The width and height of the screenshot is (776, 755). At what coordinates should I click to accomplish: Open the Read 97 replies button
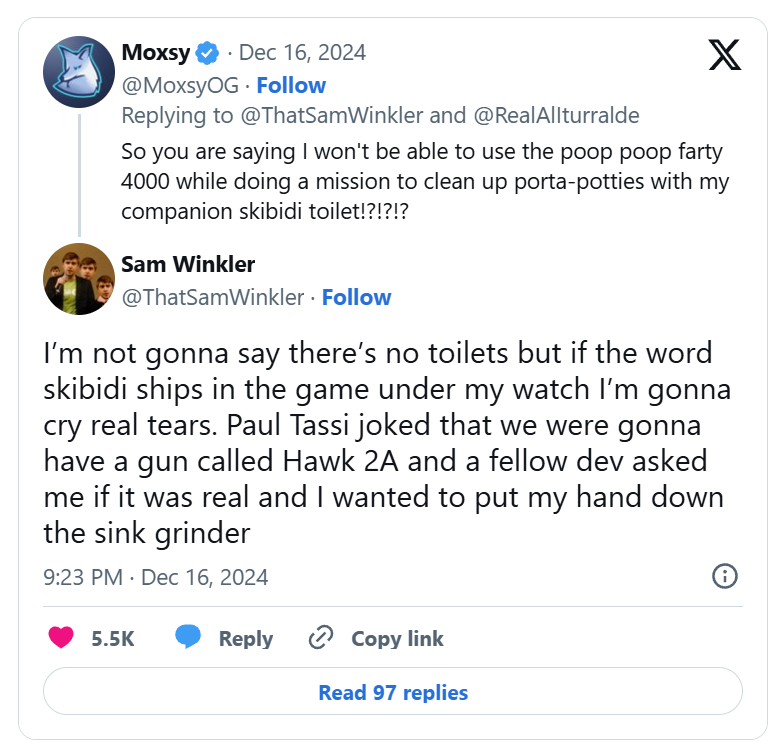pos(392,692)
